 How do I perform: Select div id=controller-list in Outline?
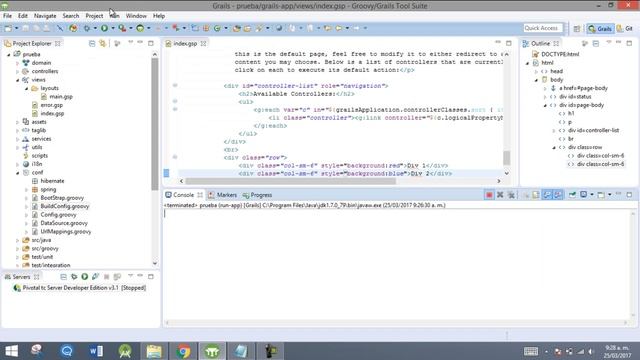[593, 131]
